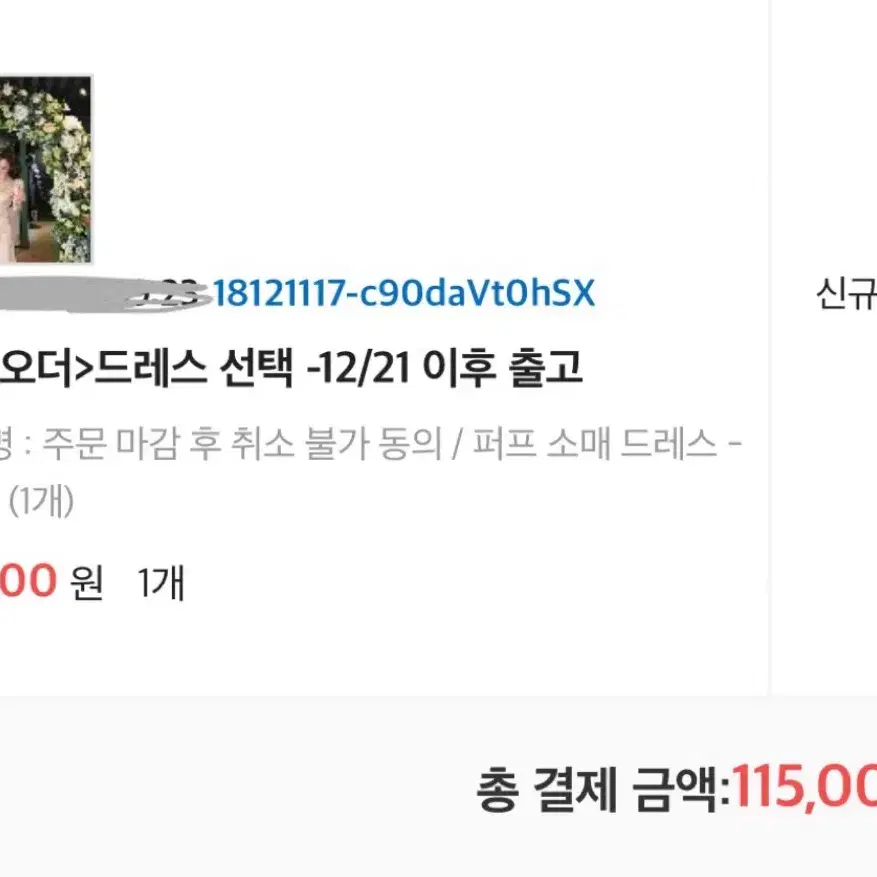Image resolution: width=877 pixels, height=877 pixels.
Task: Open the 드레스 선택 product title
Action: [x=195, y=368]
